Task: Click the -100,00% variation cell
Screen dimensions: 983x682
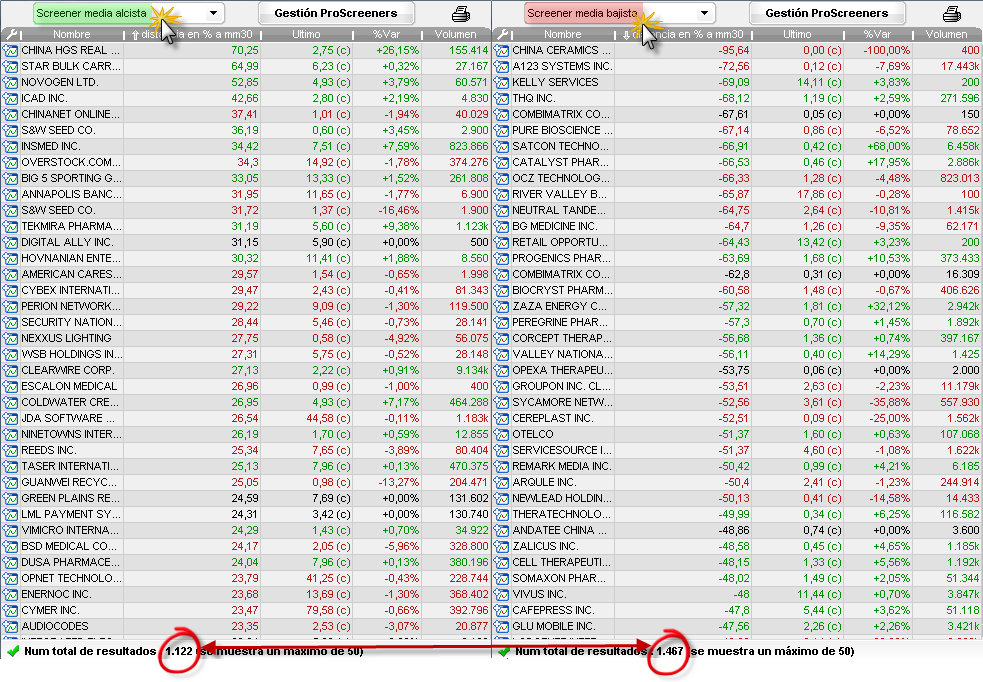Action: click(886, 50)
